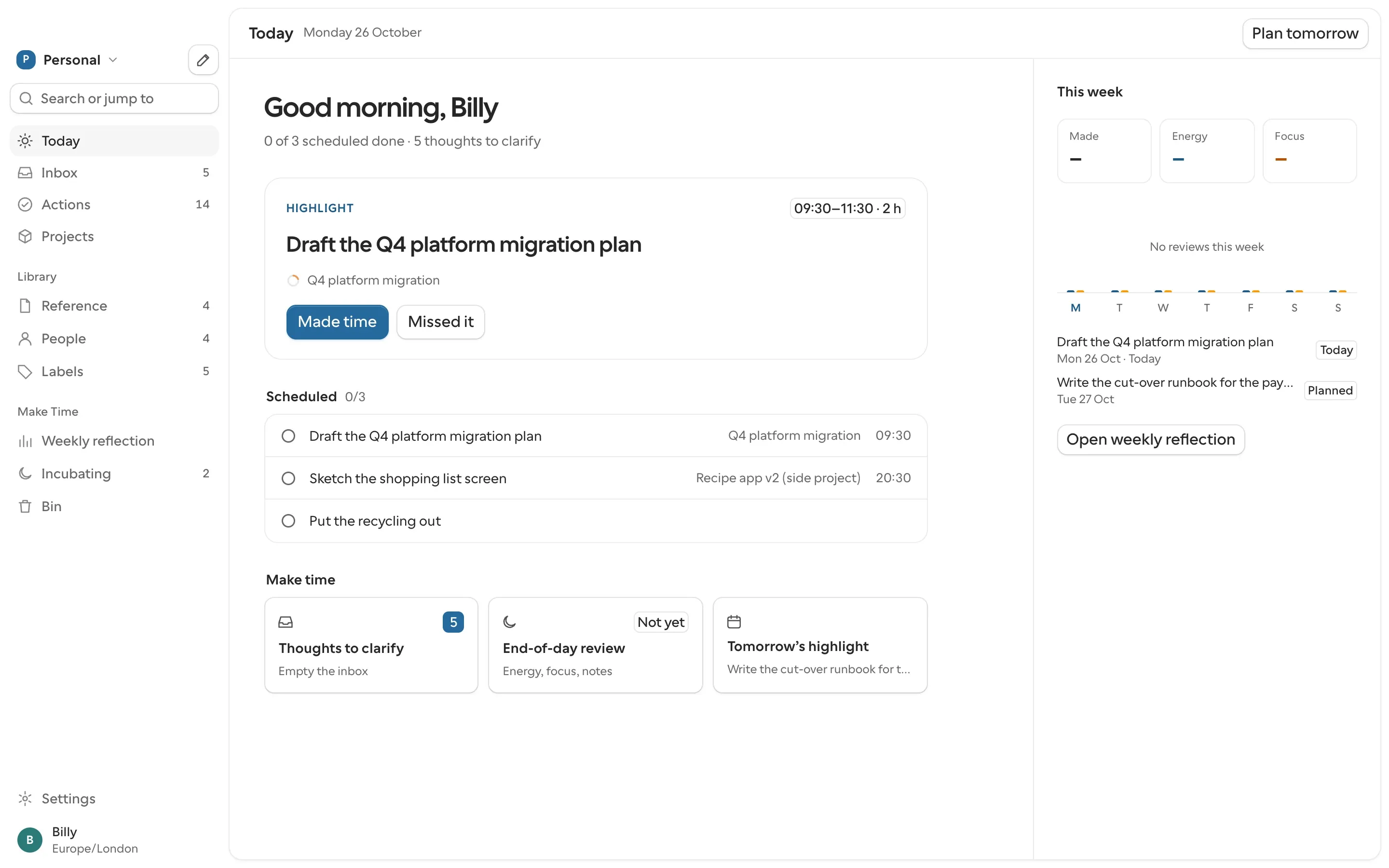Click Open weekly reflection button

[x=1151, y=439]
